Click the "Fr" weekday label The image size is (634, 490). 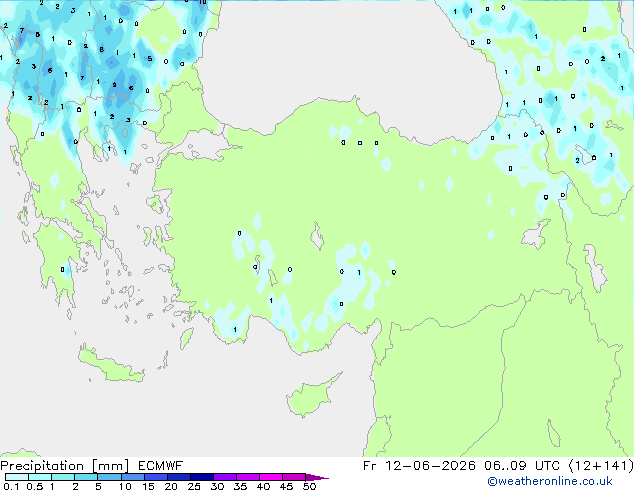pos(370,466)
